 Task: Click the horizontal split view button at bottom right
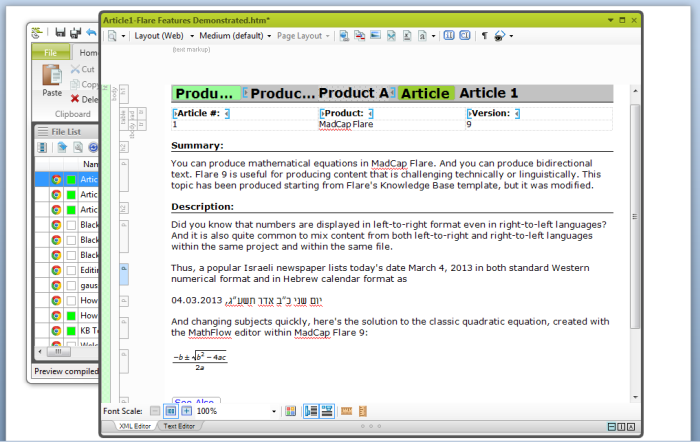pos(612,427)
